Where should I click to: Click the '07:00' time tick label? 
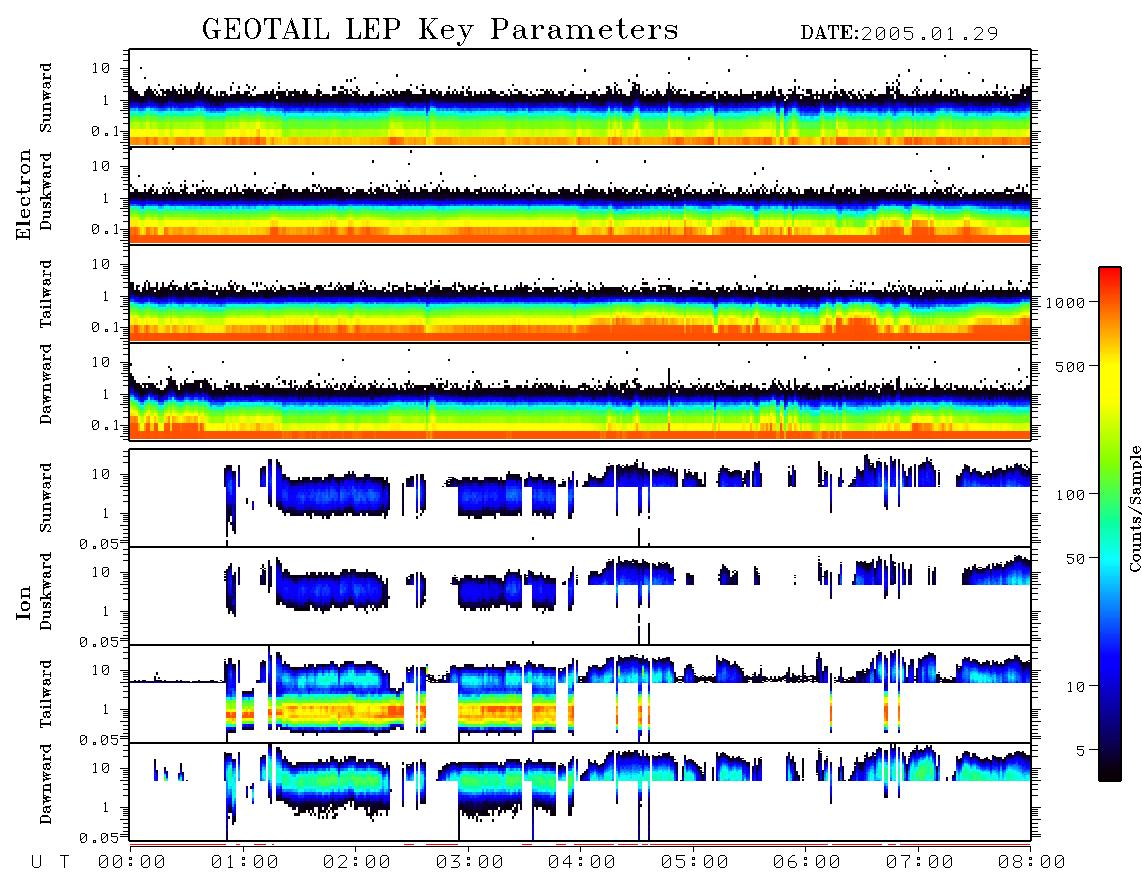[920, 863]
